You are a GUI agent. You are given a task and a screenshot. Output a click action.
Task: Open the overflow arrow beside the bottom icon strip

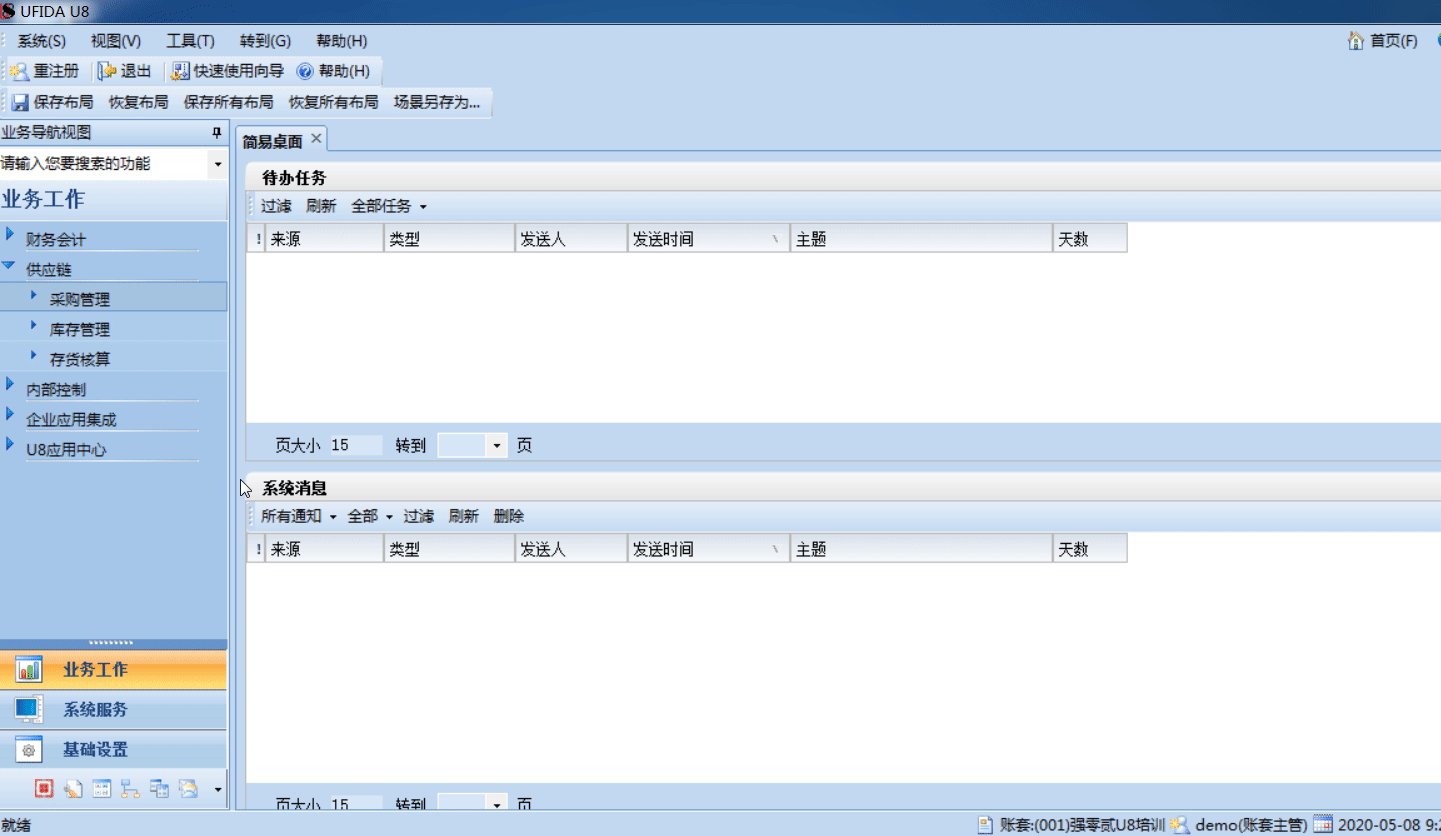(x=218, y=790)
